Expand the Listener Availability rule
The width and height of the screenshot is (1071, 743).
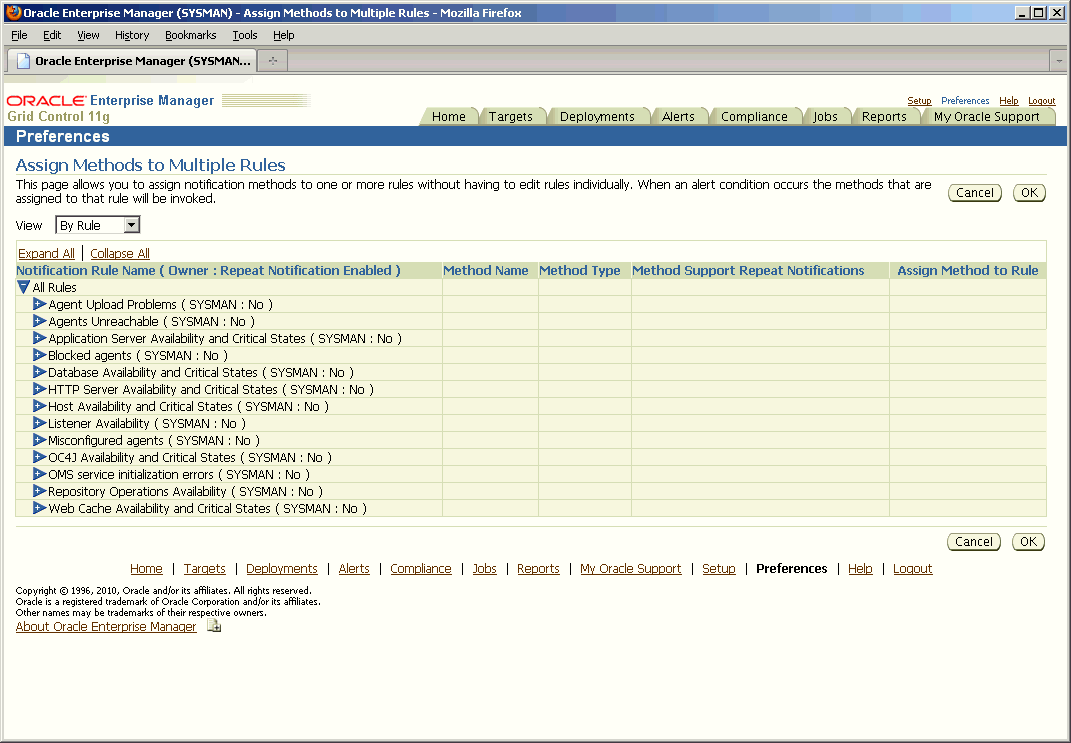click(40, 423)
